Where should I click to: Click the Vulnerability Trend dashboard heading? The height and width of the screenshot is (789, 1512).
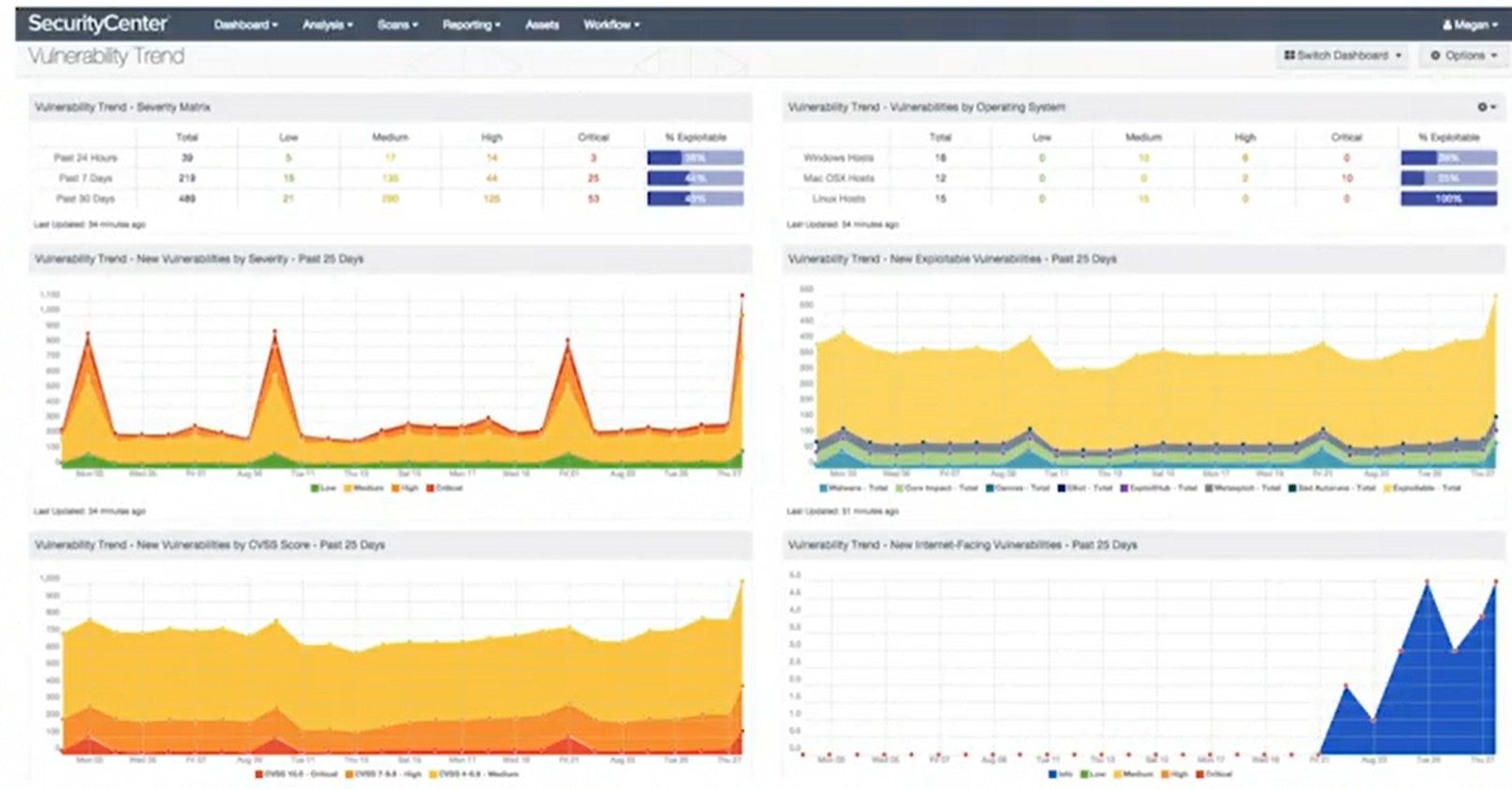106,56
